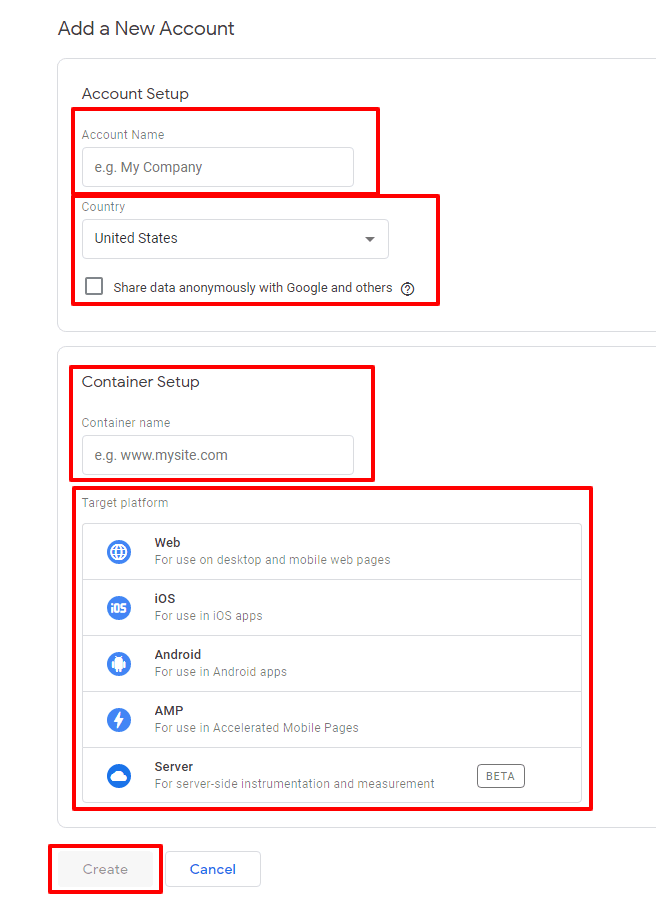Focus the Account Name text field
The image size is (656, 905).
pyautogui.click(x=217, y=167)
